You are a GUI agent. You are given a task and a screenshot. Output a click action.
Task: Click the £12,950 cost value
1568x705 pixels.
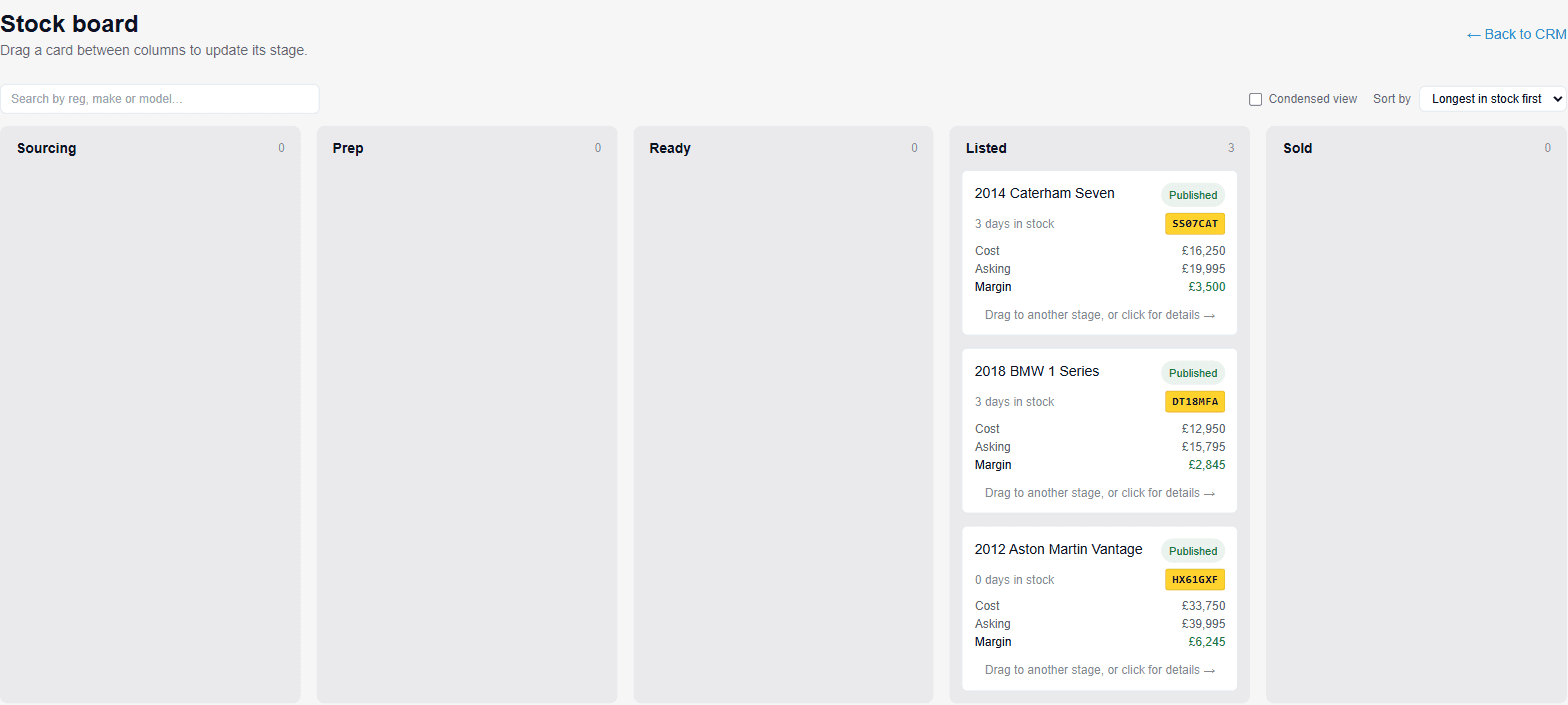point(1203,429)
